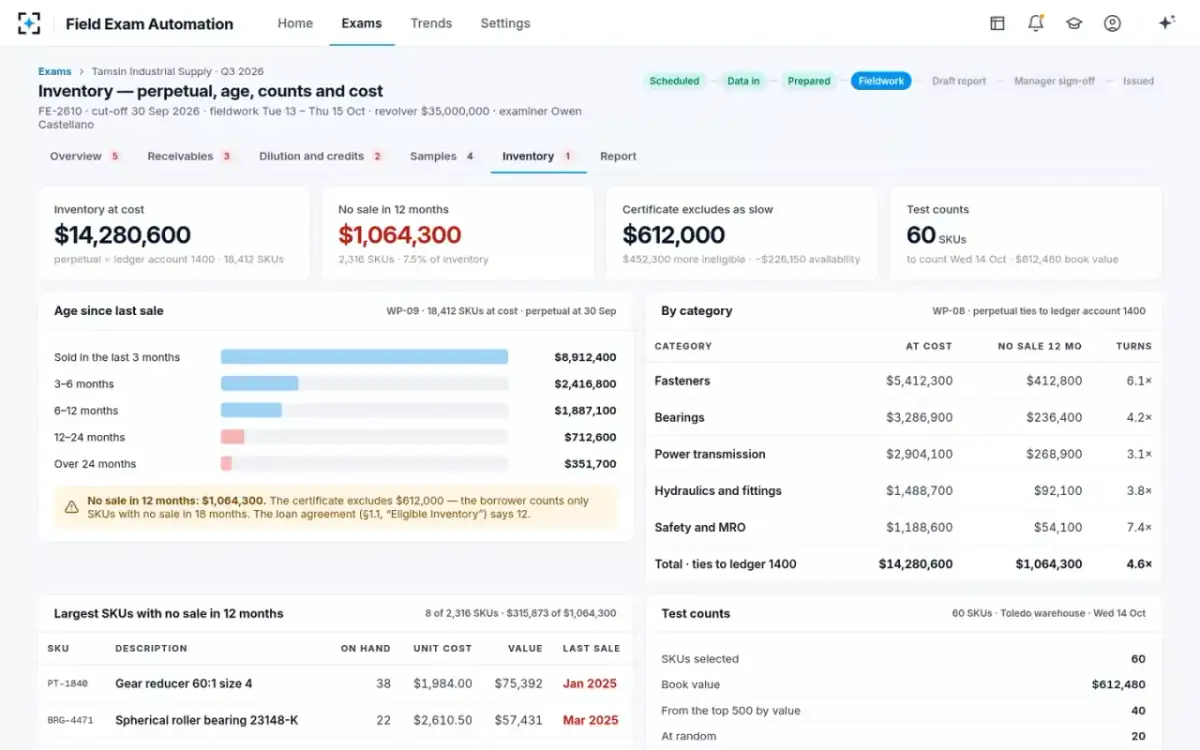The image size is (1200, 750).
Task: Switch to the Report tab
Action: (618, 156)
